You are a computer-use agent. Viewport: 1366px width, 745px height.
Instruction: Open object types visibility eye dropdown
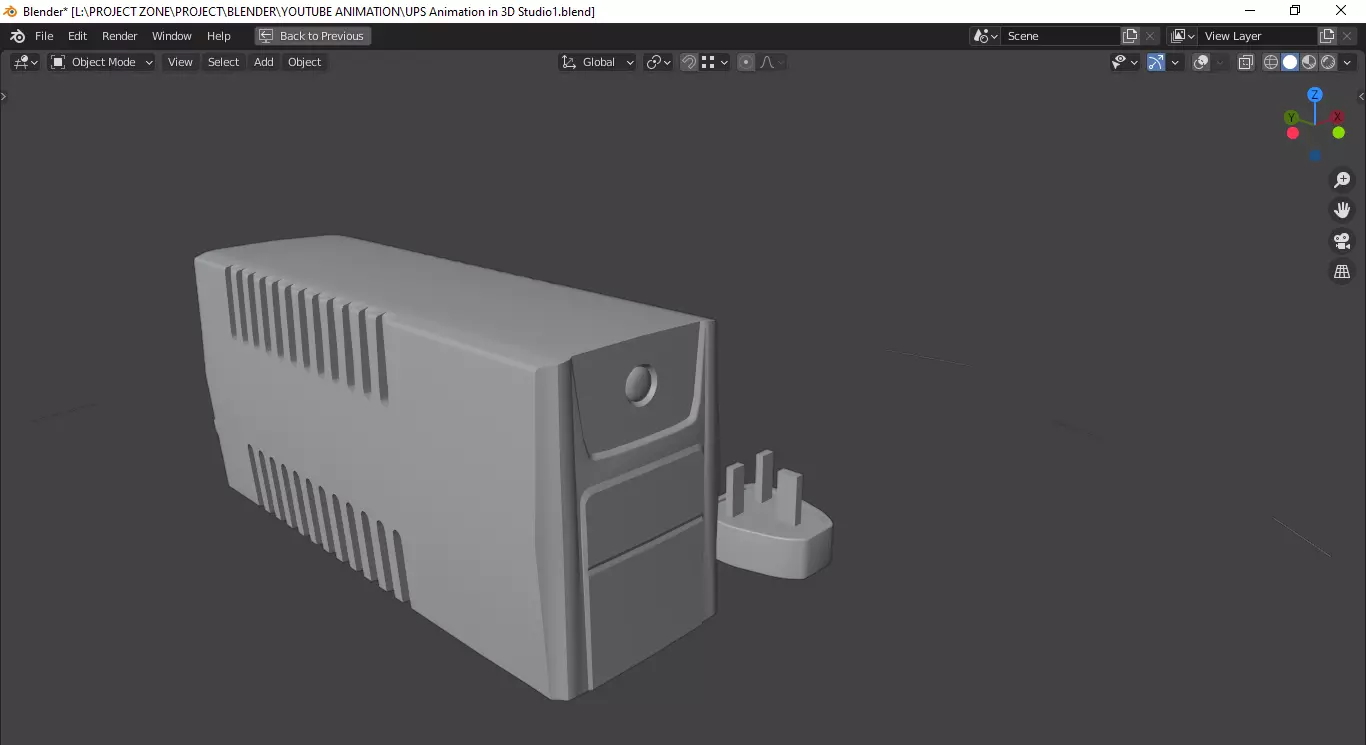pos(1124,62)
